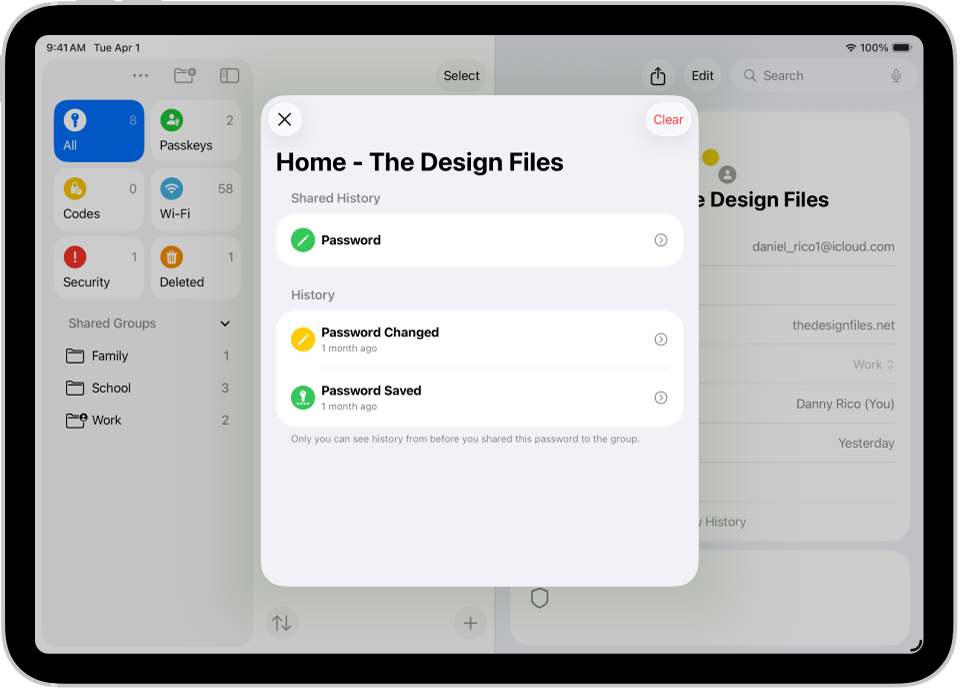Open the Password Saved history entry
This screenshot has height=690, width=960.
point(479,398)
